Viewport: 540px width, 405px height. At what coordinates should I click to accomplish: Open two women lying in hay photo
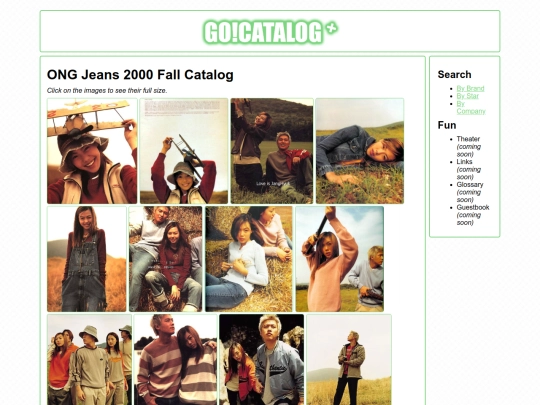249,259
